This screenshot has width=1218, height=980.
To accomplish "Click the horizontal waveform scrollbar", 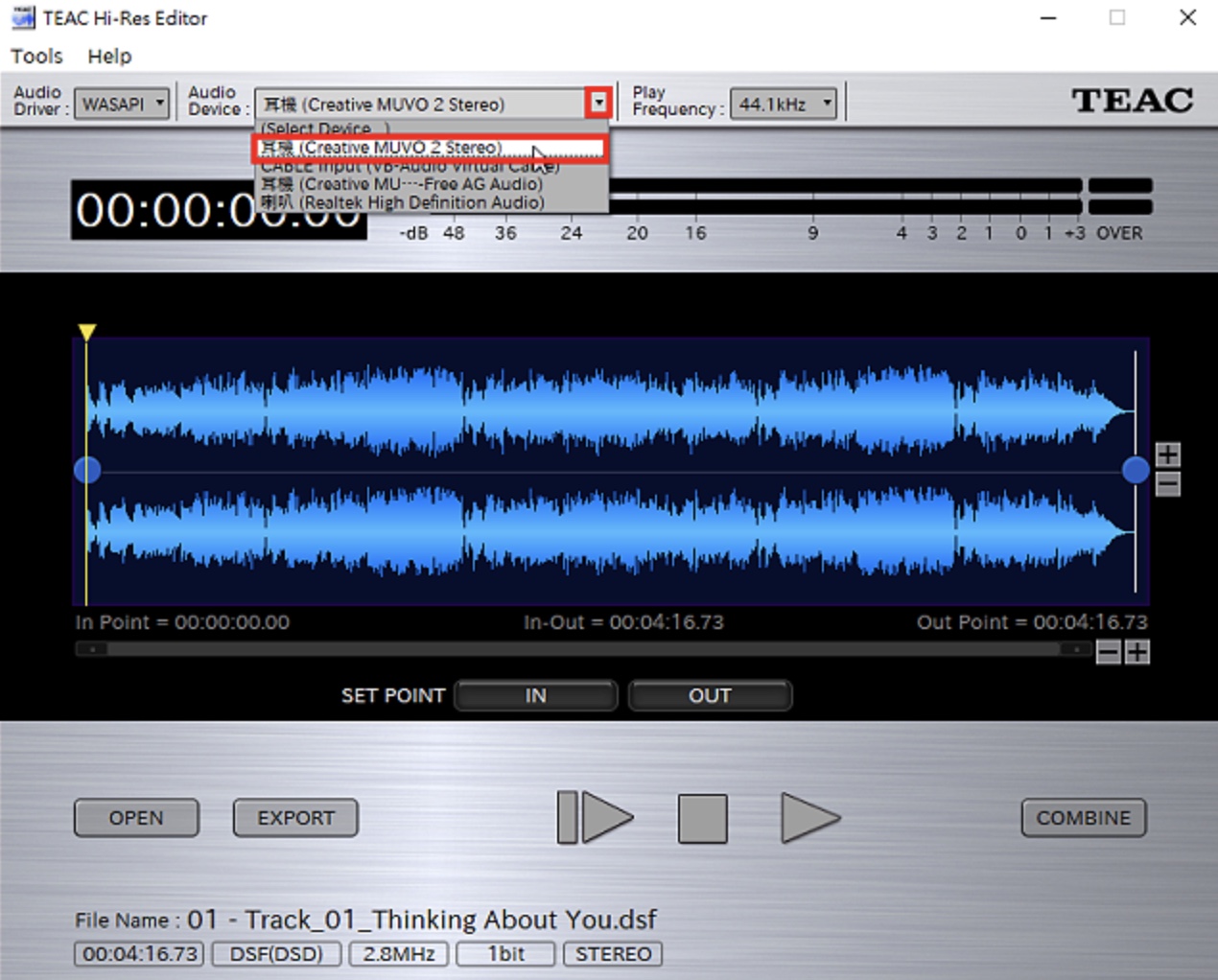I will coord(583,649).
